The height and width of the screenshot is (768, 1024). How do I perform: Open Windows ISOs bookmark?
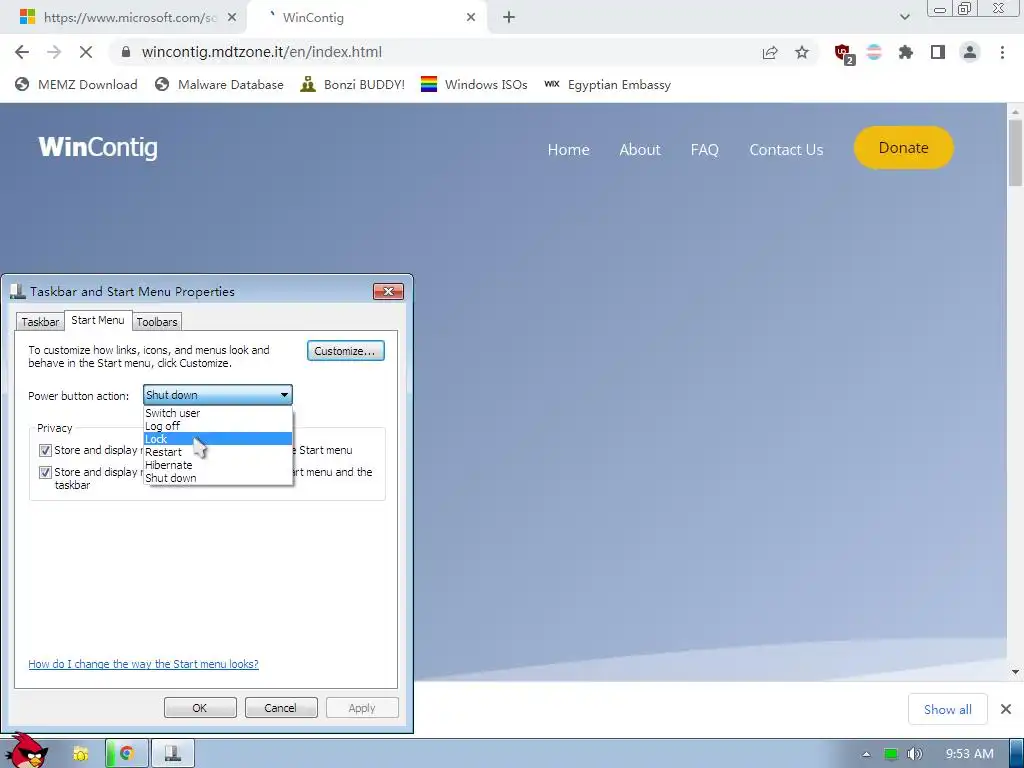(474, 84)
